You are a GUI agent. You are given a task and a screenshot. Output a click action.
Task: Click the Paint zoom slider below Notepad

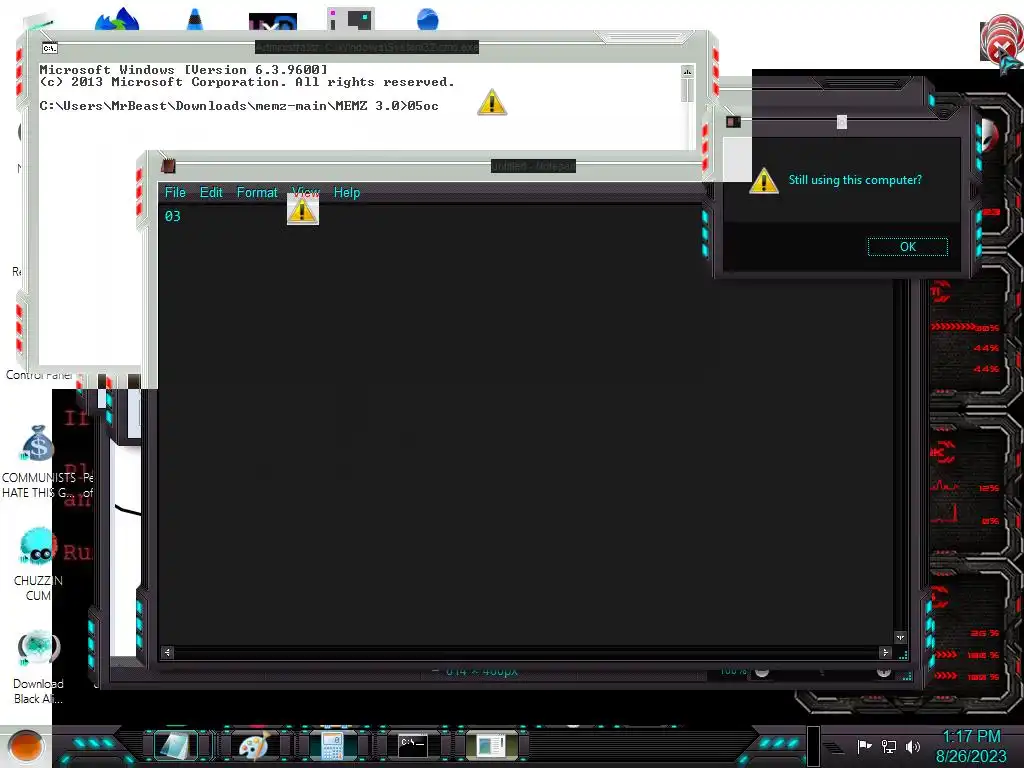(x=823, y=671)
